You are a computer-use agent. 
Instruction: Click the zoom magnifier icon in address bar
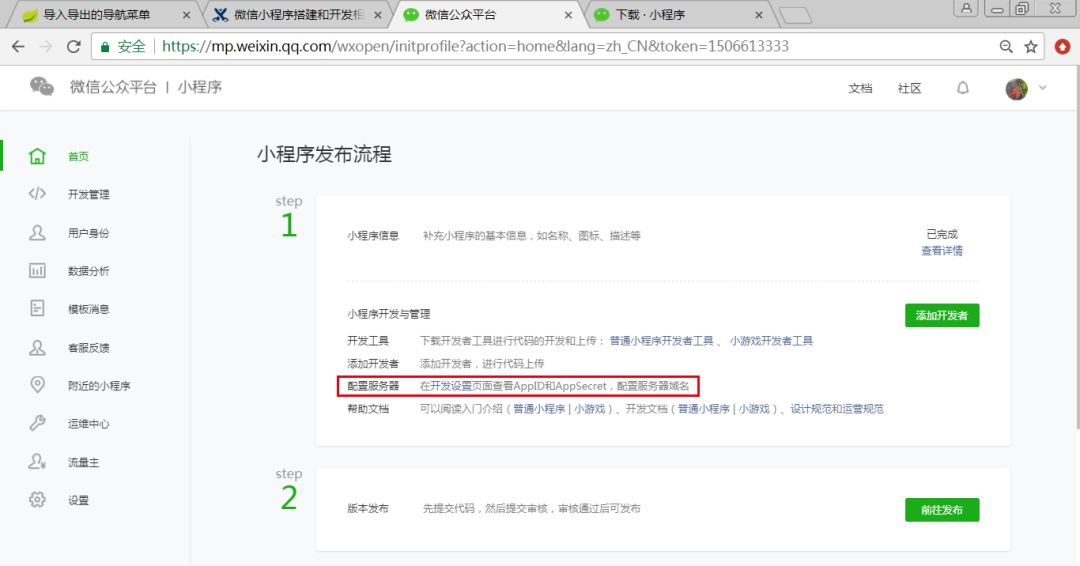[x=1006, y=46]
